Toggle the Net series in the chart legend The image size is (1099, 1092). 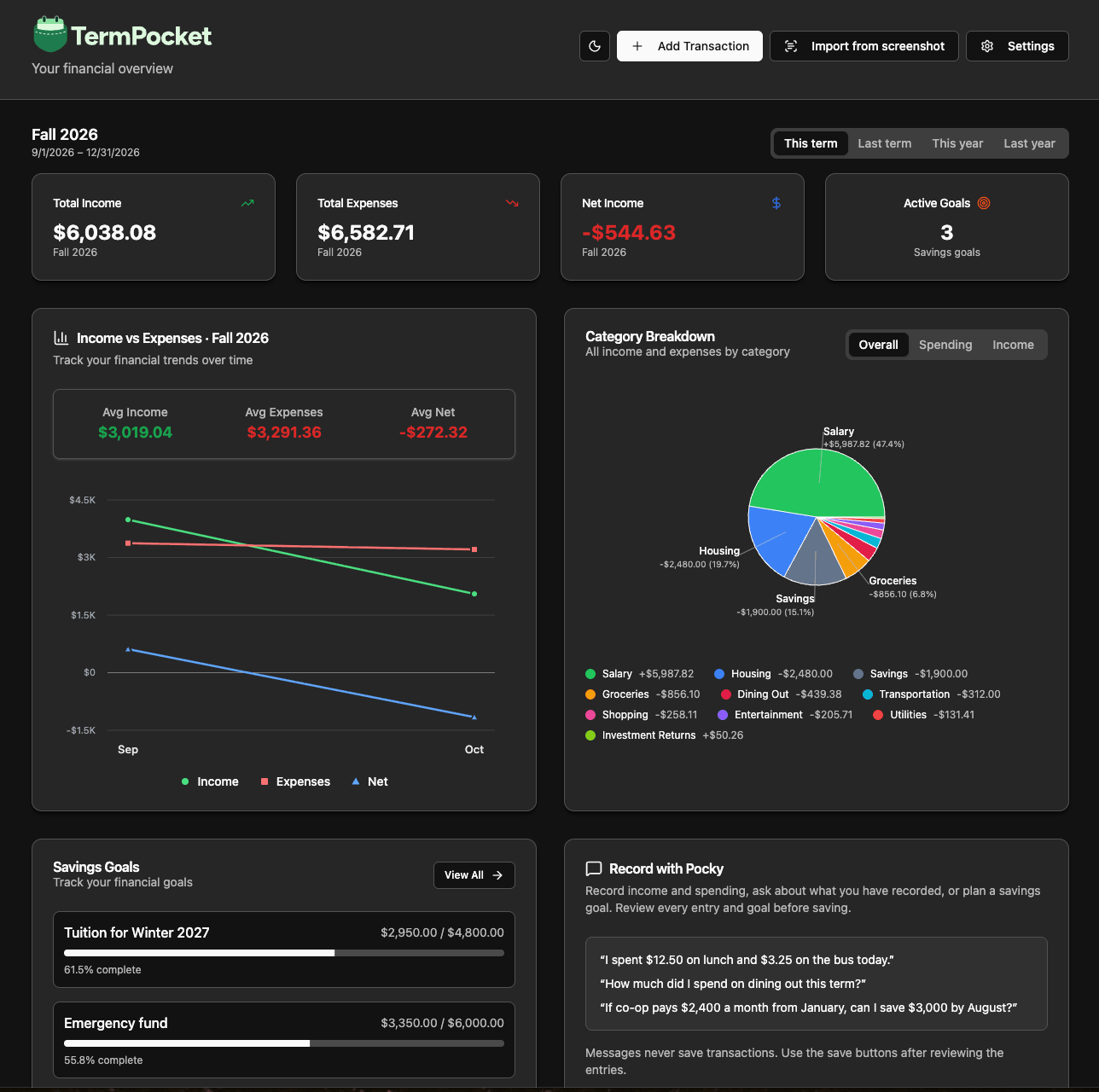[x=370, y=781]
